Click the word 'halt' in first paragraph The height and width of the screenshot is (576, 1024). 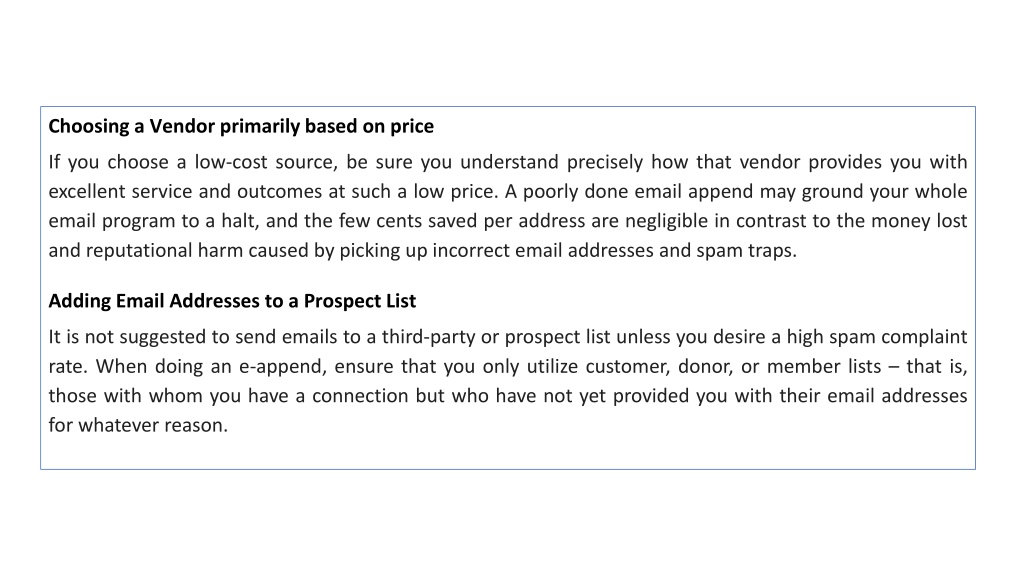point(239,221)
